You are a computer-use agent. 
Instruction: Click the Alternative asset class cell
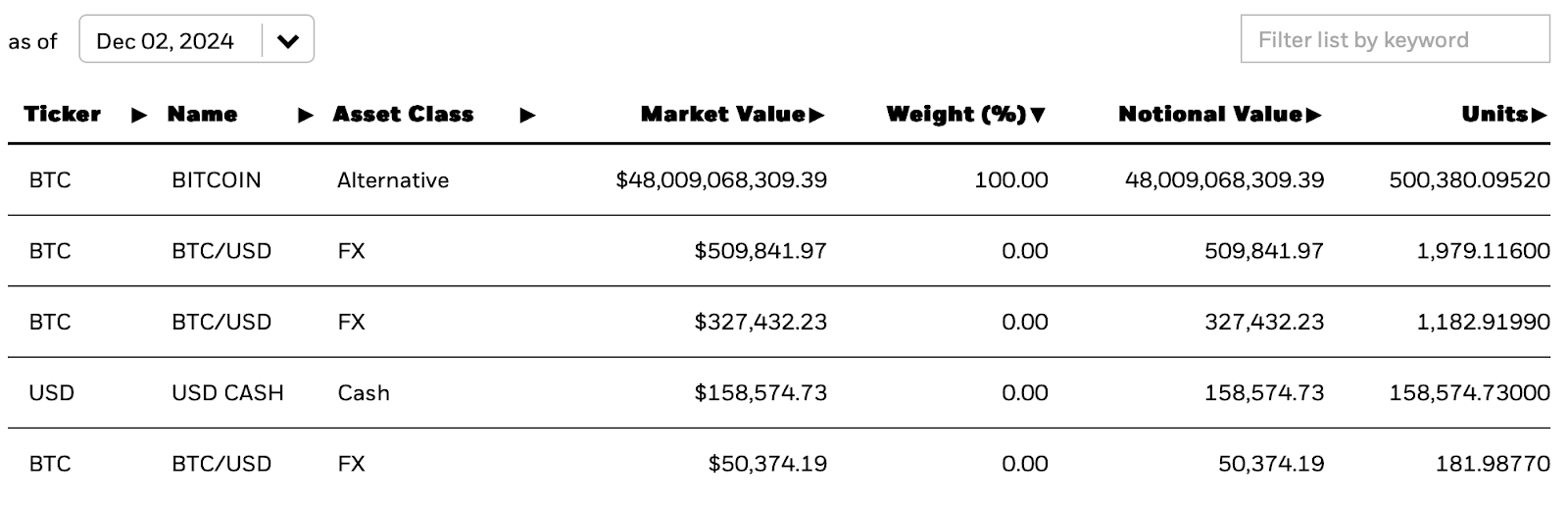tap(393, 180)
